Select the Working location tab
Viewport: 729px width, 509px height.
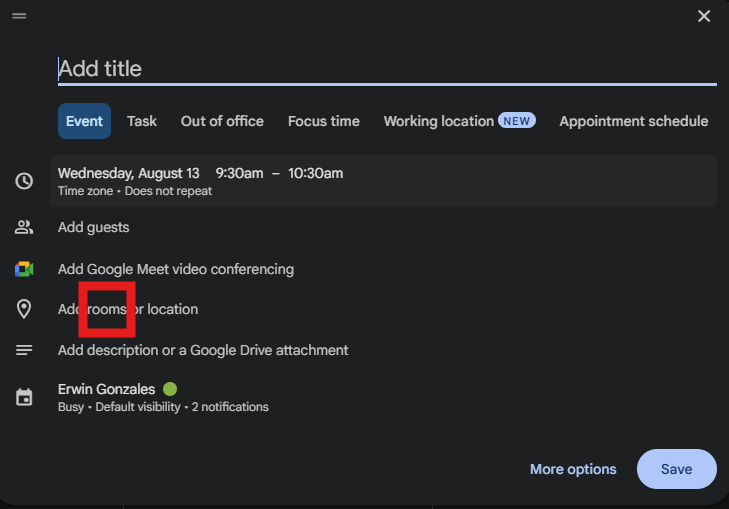(459, 121)
